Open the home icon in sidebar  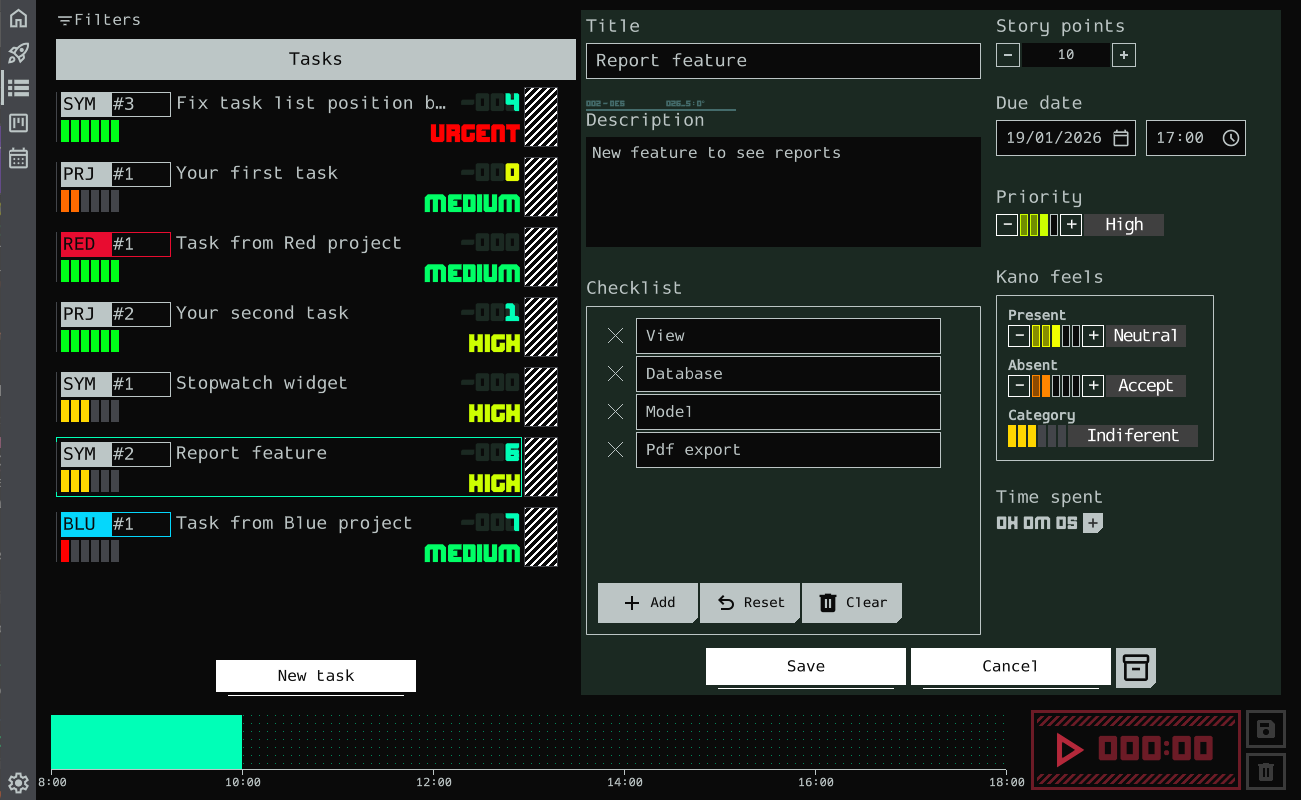click(18, 19)
